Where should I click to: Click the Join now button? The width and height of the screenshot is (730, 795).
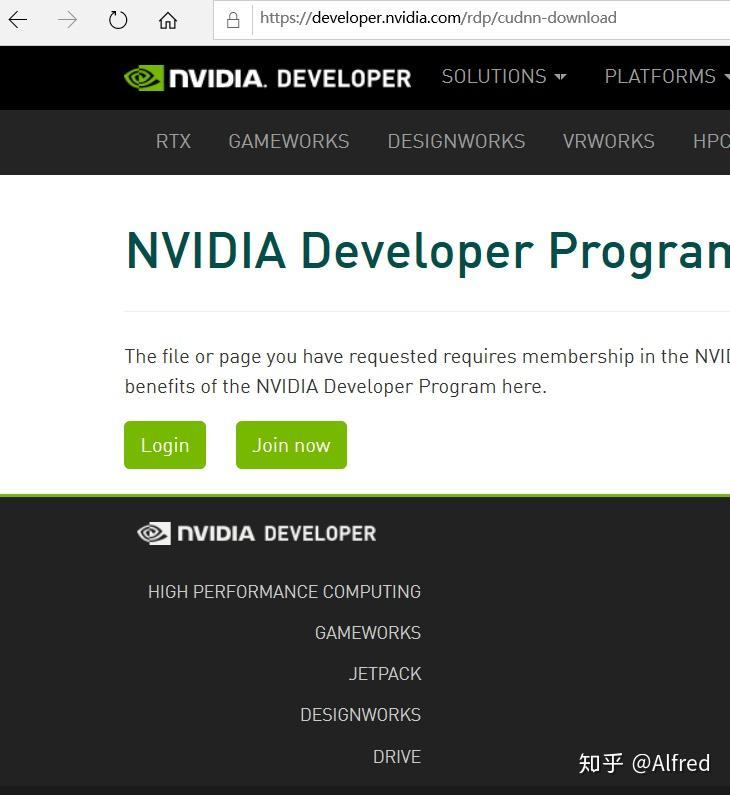(291, 445)
